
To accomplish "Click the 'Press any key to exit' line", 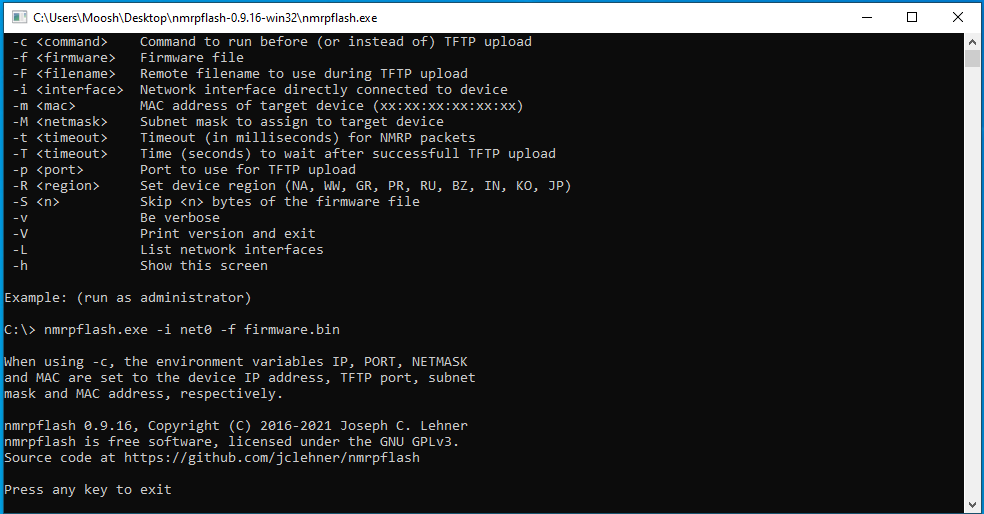I will 88,490.
